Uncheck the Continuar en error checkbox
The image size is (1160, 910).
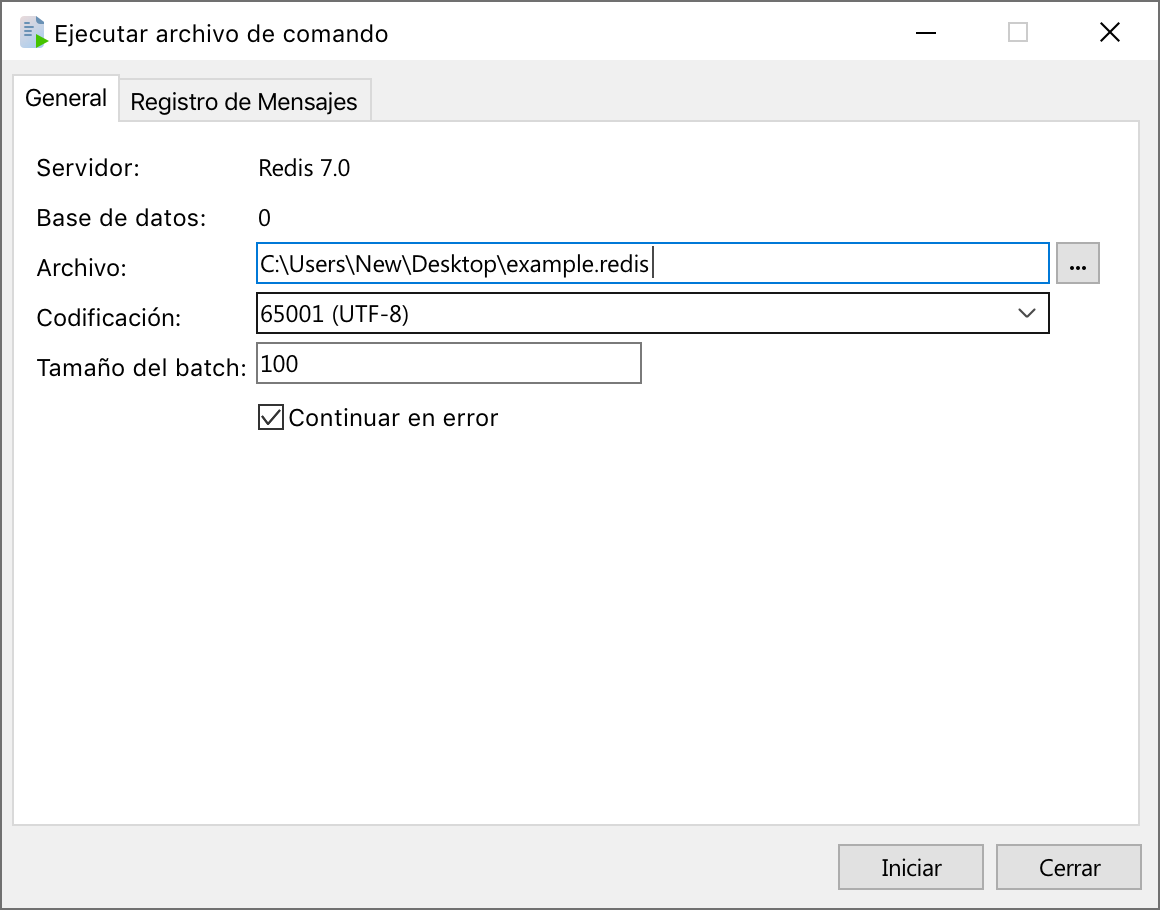pos(271,417)
